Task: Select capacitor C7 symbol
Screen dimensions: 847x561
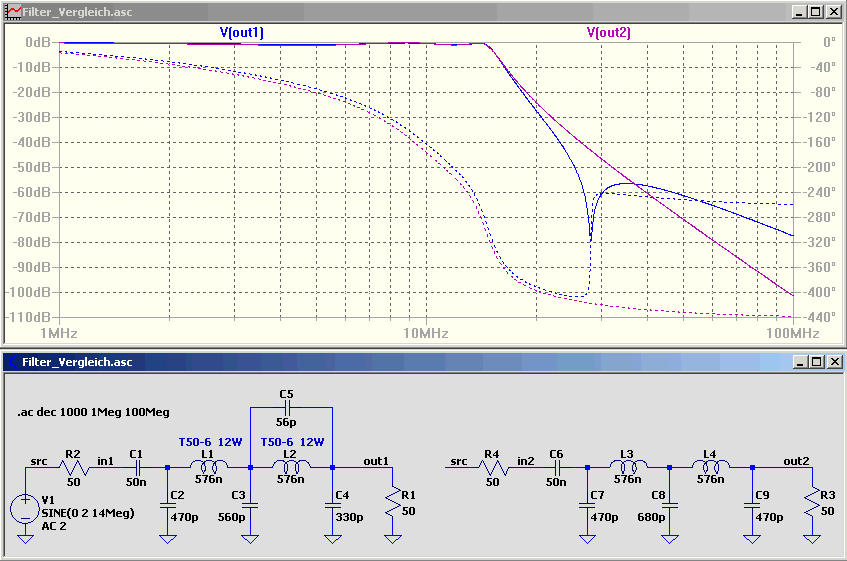Action: coord(587,505)
